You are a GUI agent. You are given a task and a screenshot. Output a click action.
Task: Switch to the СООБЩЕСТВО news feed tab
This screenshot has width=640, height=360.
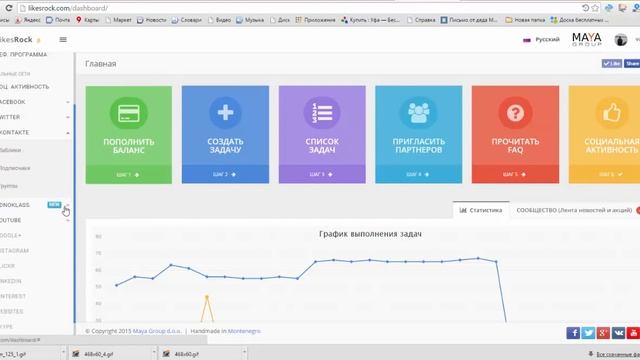pyautogui.click(x=574, y=210)
